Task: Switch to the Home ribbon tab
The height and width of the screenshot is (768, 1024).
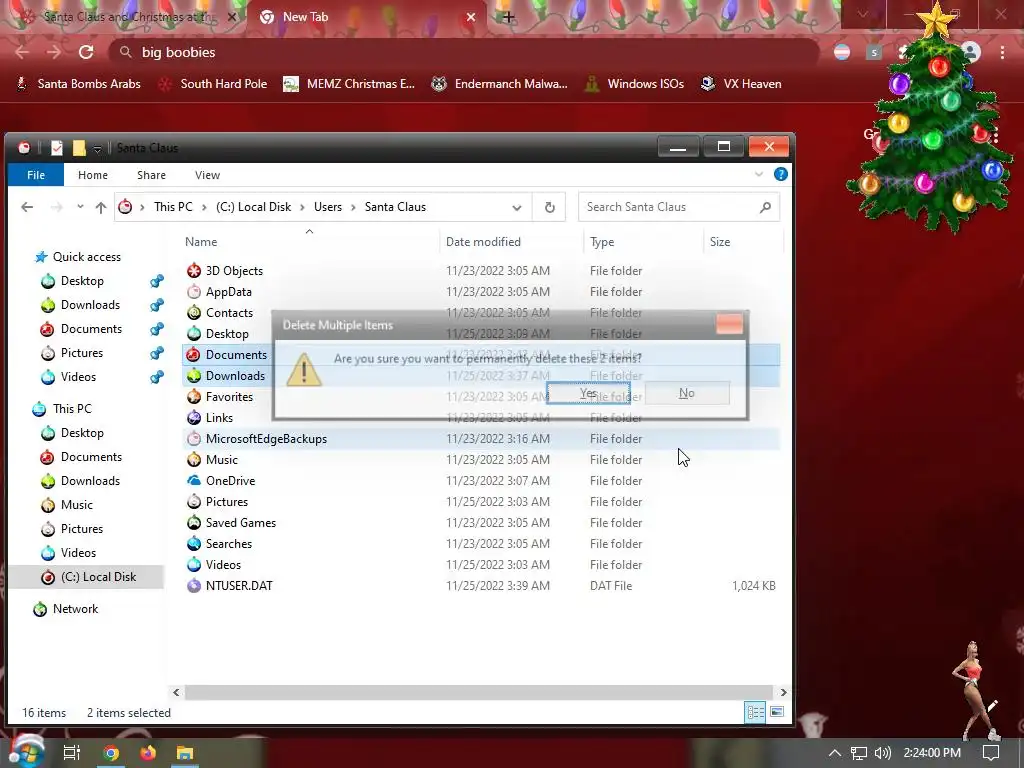Action: pos(93,175)
